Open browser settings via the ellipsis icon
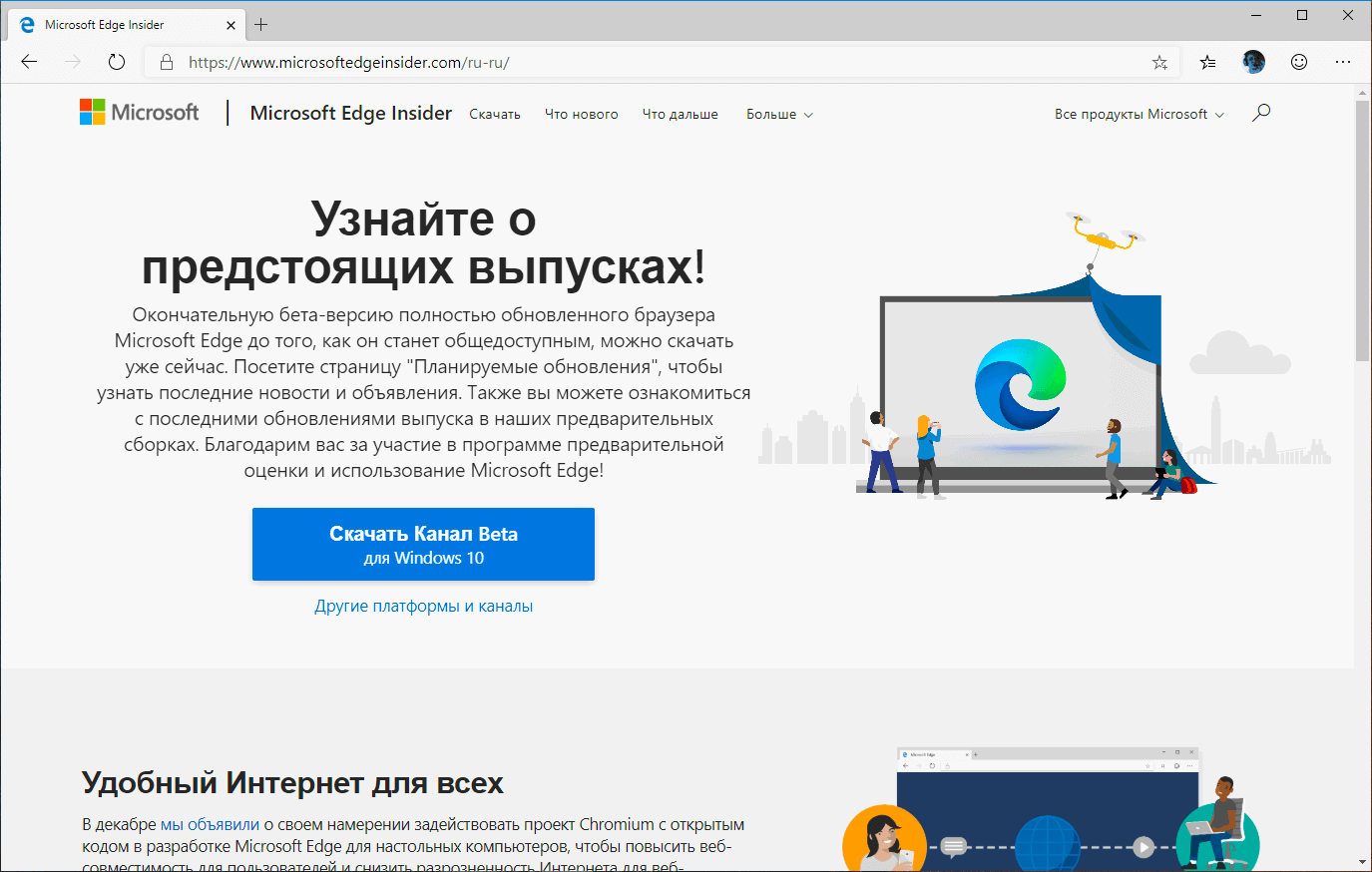The image size is (1372, 872). [1342, 61]
